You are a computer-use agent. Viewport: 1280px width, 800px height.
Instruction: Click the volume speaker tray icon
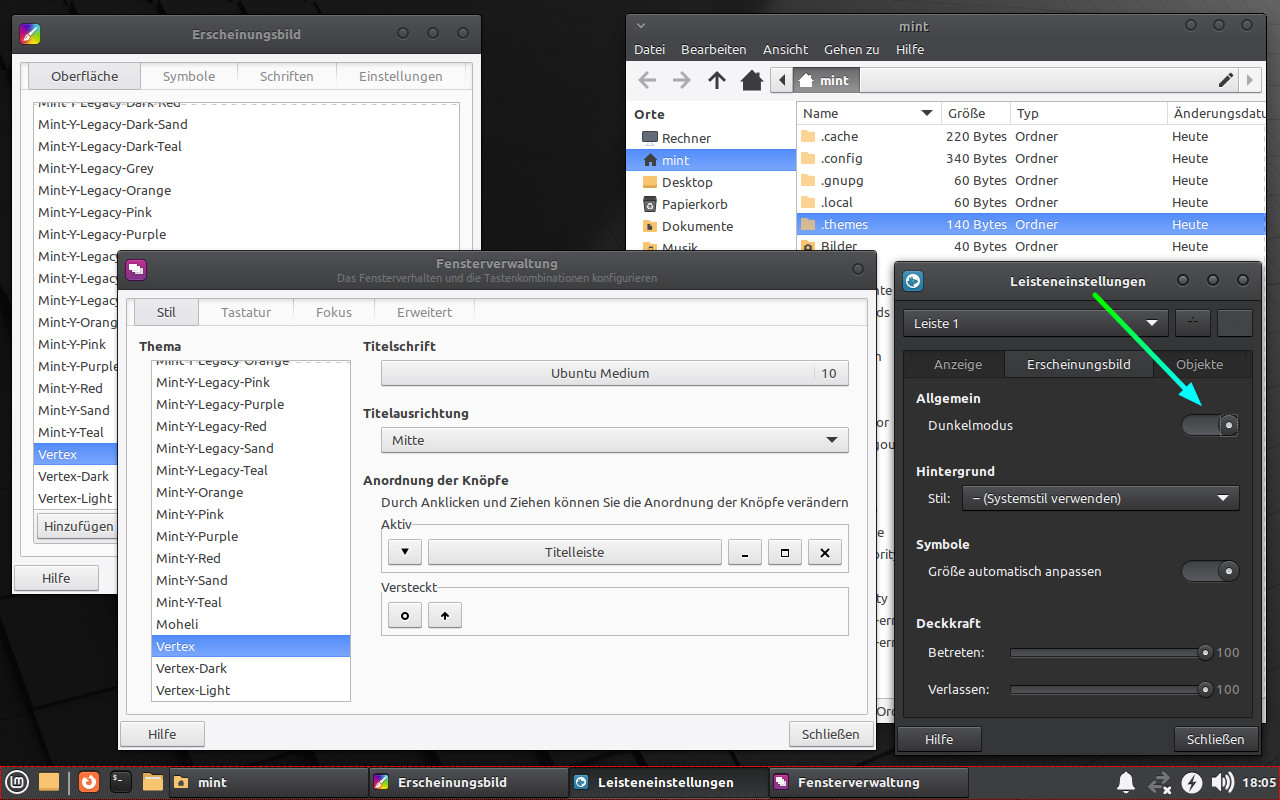pos(1222,782)
